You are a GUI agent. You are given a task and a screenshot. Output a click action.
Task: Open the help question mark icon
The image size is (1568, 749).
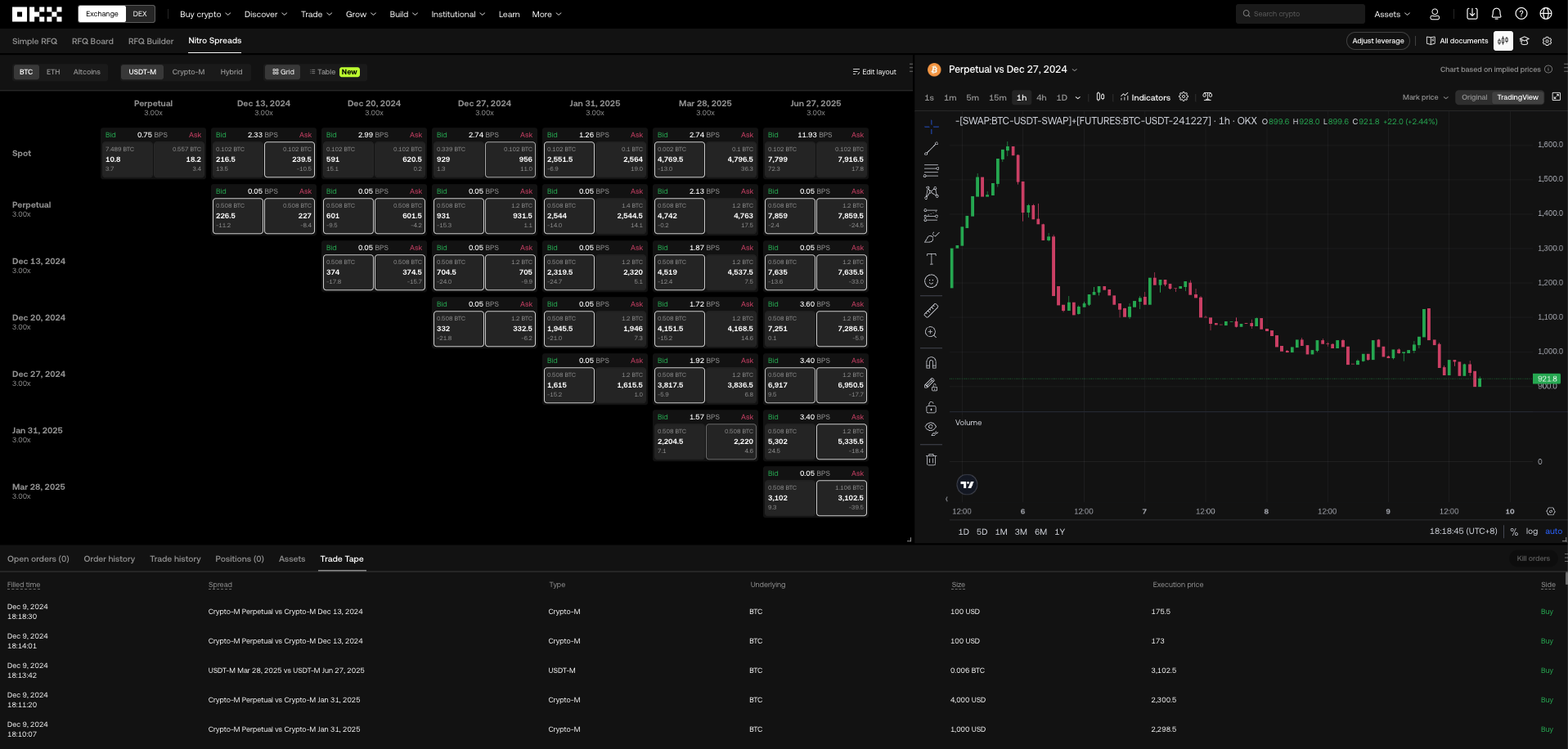pyautogui.click(x=1521, y=14)
